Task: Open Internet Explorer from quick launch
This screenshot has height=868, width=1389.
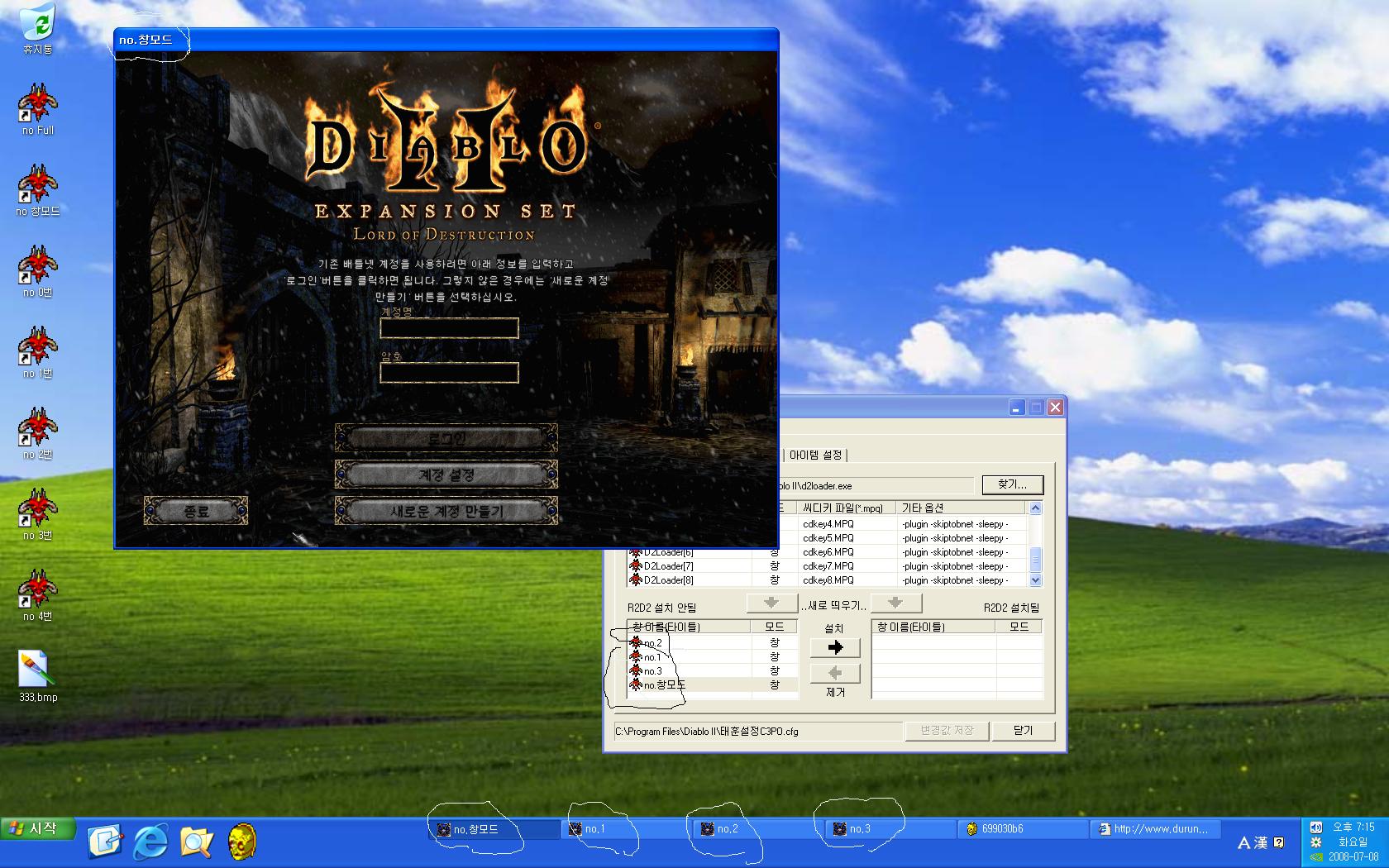Action: point(150,842)
